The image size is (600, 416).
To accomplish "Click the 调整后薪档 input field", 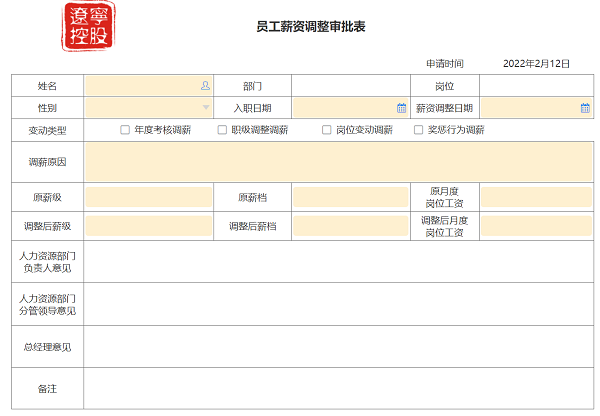I will [351, 226].
